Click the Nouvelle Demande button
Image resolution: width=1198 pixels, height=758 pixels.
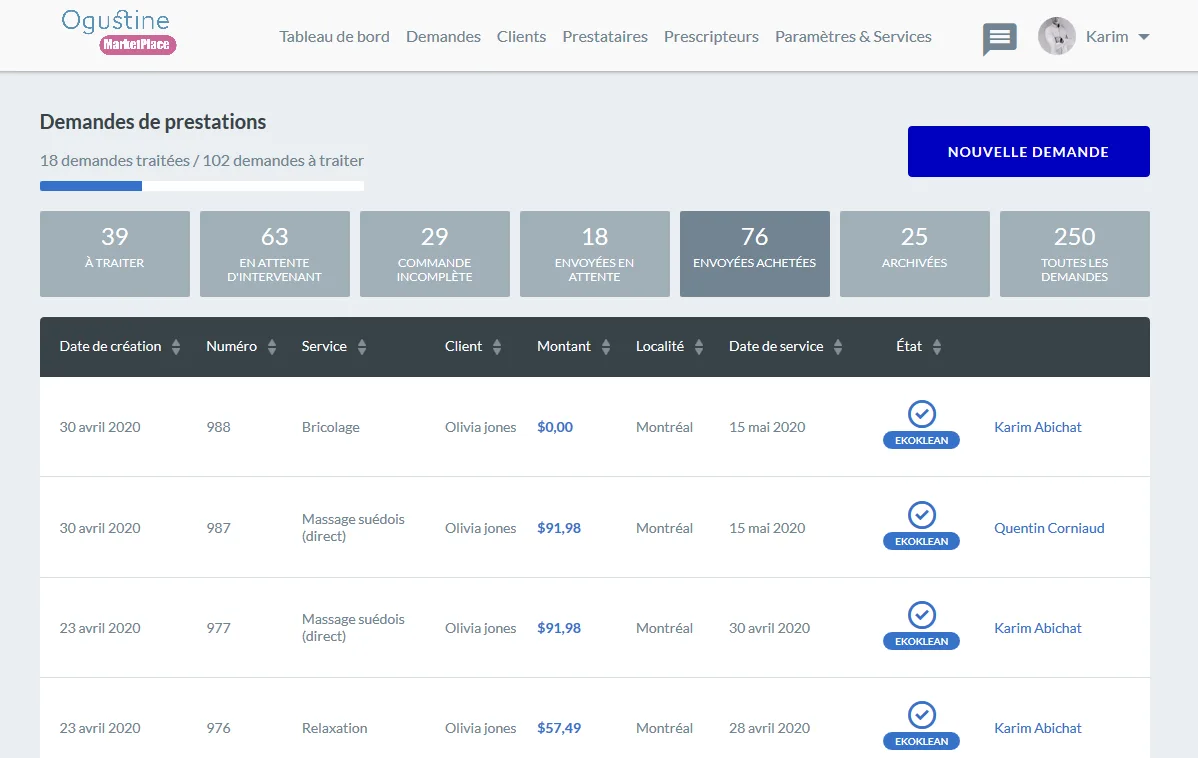click(1028, 151)
